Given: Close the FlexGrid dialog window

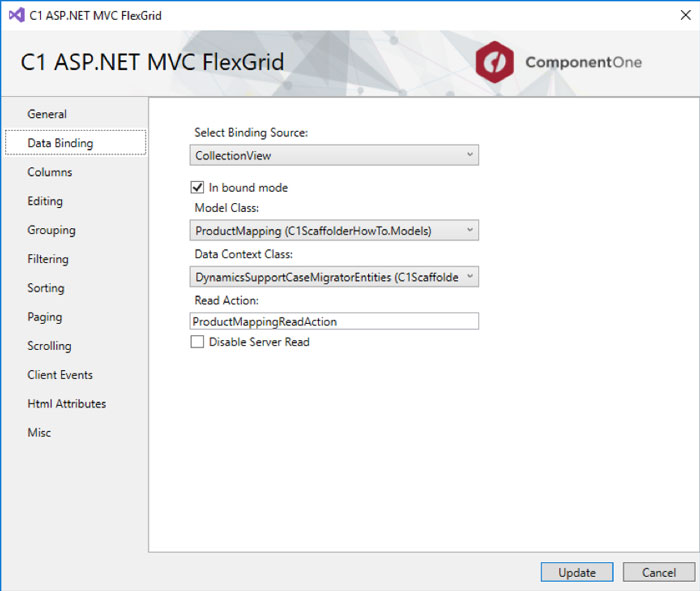Looking at the screenshot, I should coord(686,15).
